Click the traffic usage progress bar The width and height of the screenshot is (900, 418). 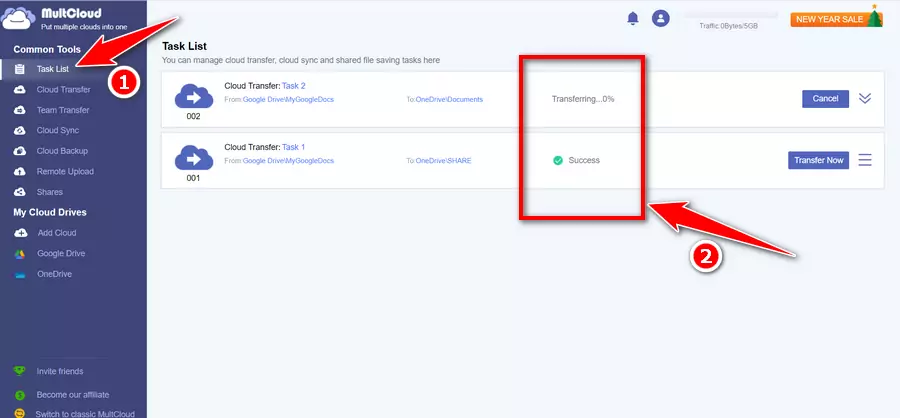731,16
